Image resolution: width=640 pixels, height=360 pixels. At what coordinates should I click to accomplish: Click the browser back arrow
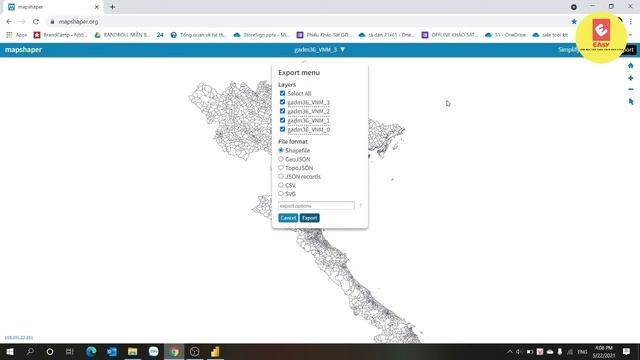pyautogui.click(x=9, y=22)
